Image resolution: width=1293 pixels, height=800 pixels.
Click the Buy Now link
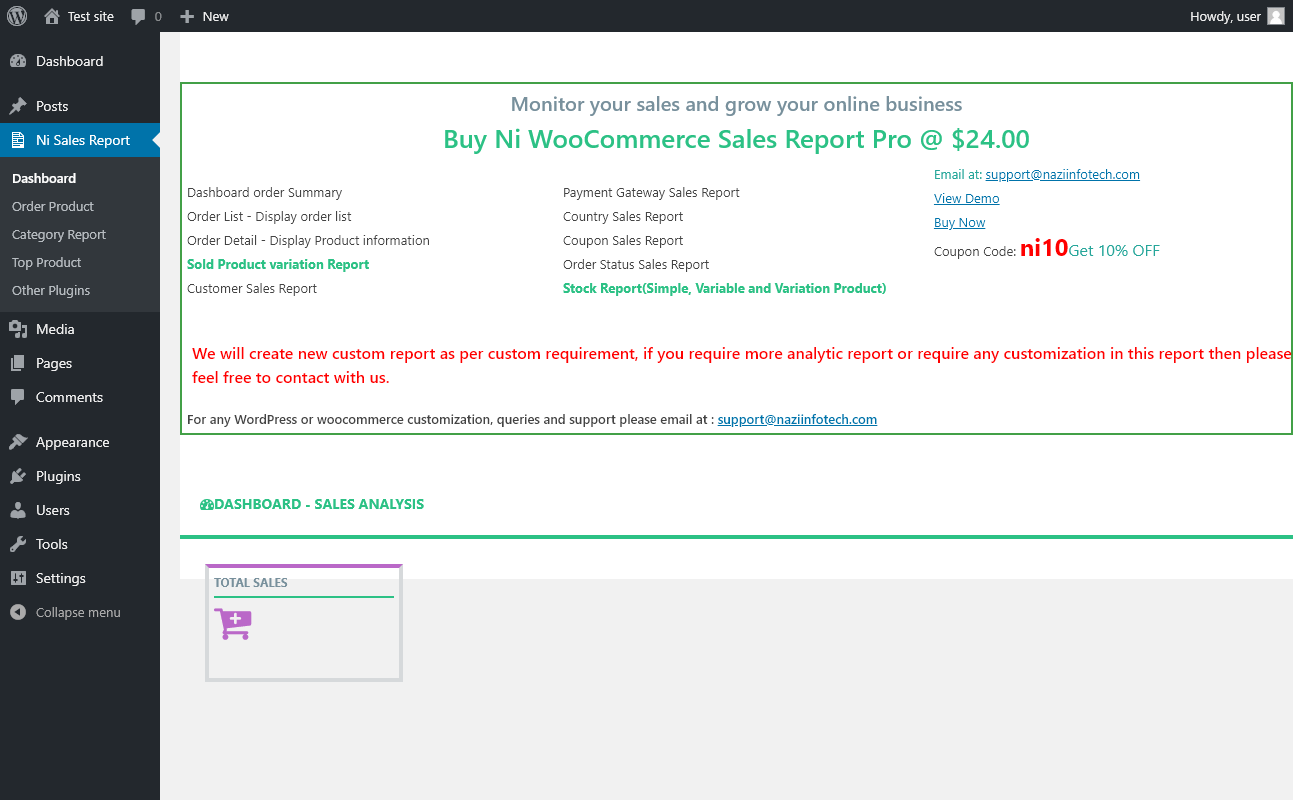[x=959, y=222]
